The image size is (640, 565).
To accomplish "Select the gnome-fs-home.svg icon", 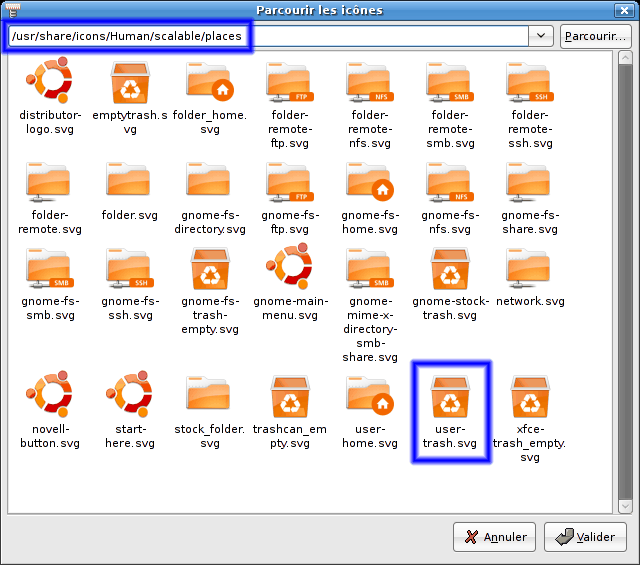I will click(x=370, y=181).
